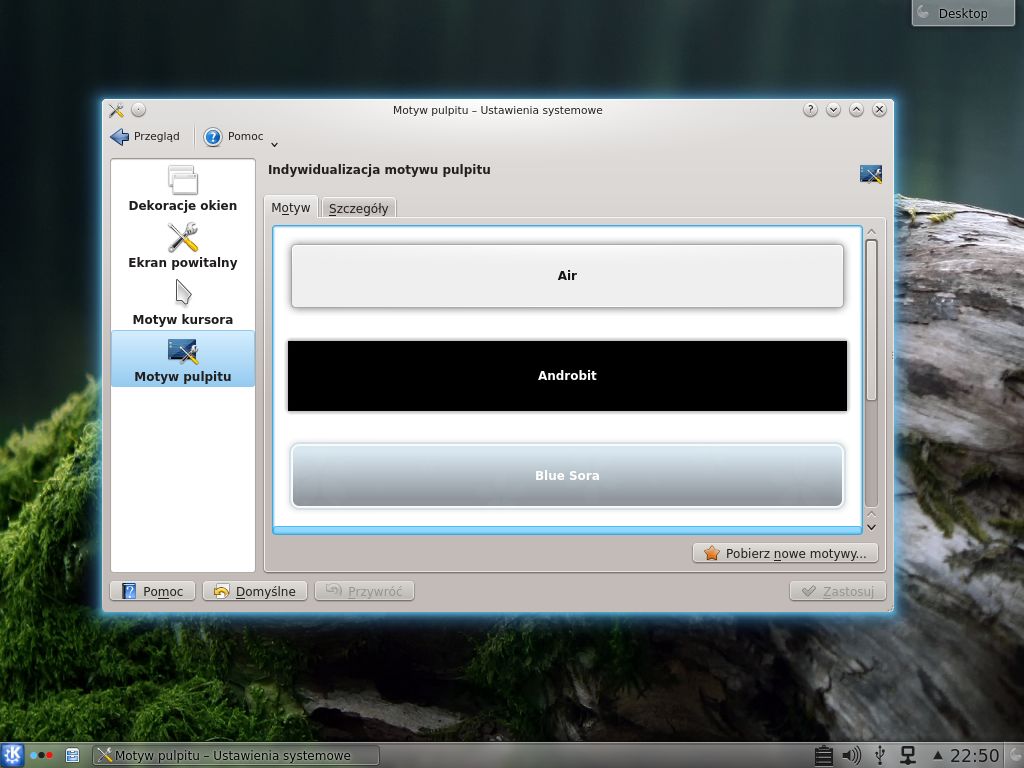Viewport: 1024px width, 768px height.
Task: Click scrollbar bottom down arrow in theme list
Action: (871, 527)
